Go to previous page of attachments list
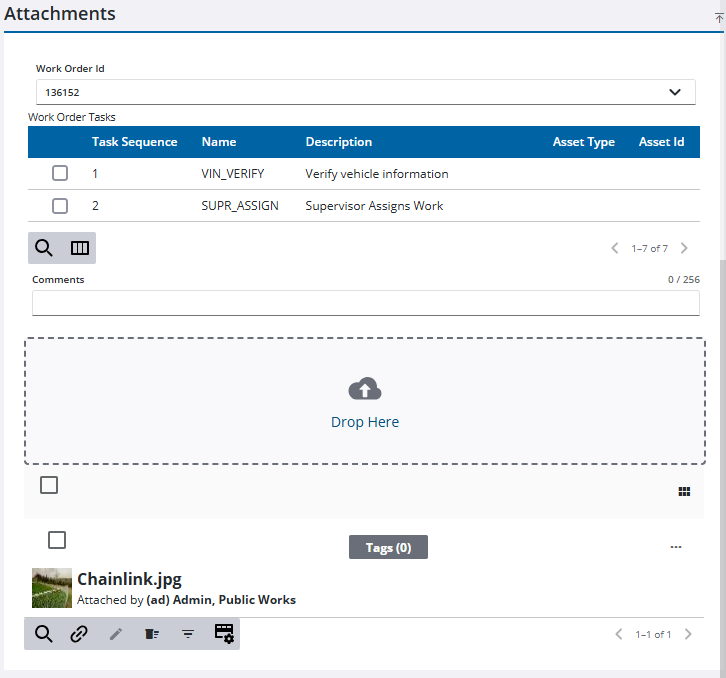 [x=619, y=634]
